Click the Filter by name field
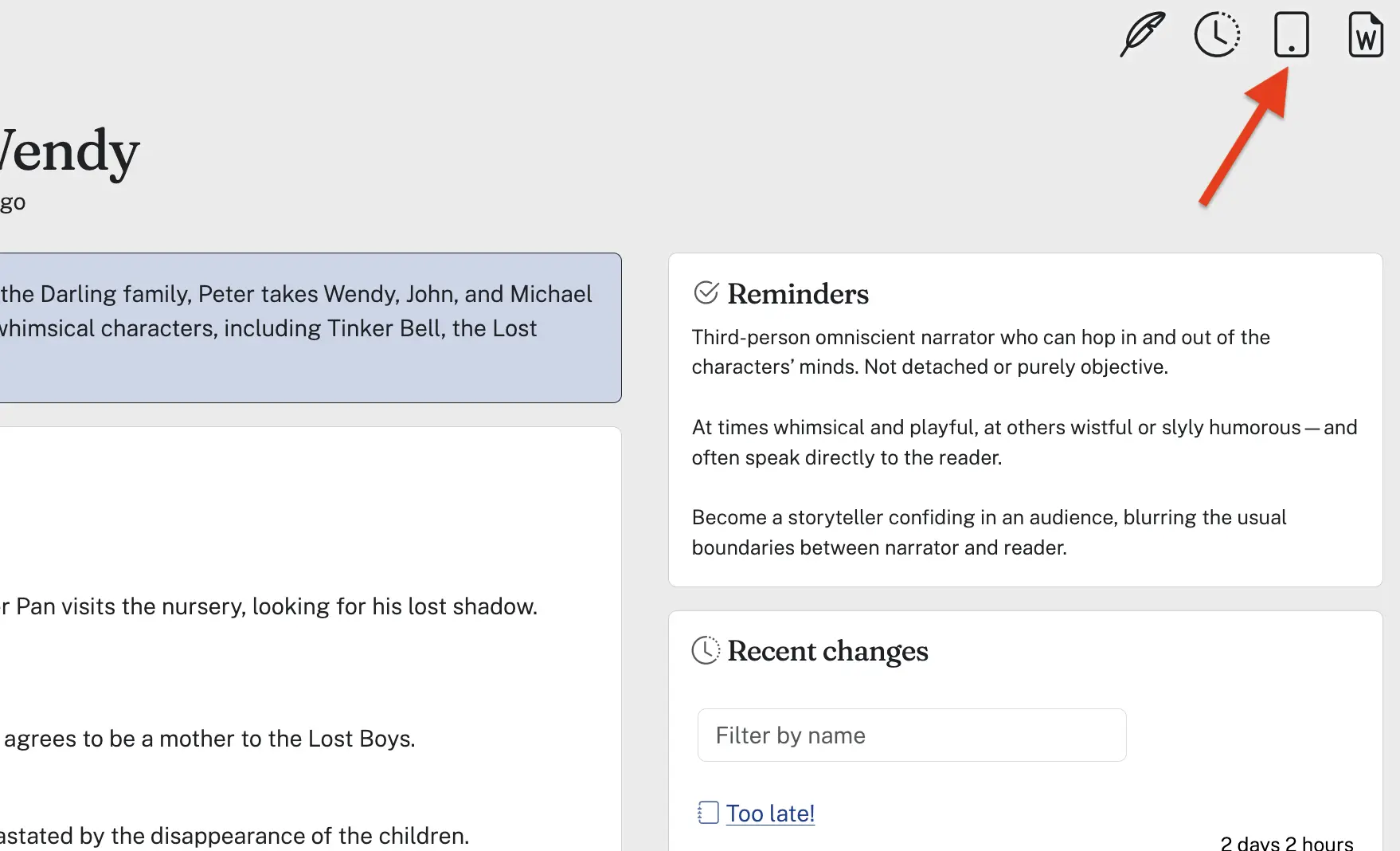The width and height of the screenshot is (1400, 851). (912, 735)
